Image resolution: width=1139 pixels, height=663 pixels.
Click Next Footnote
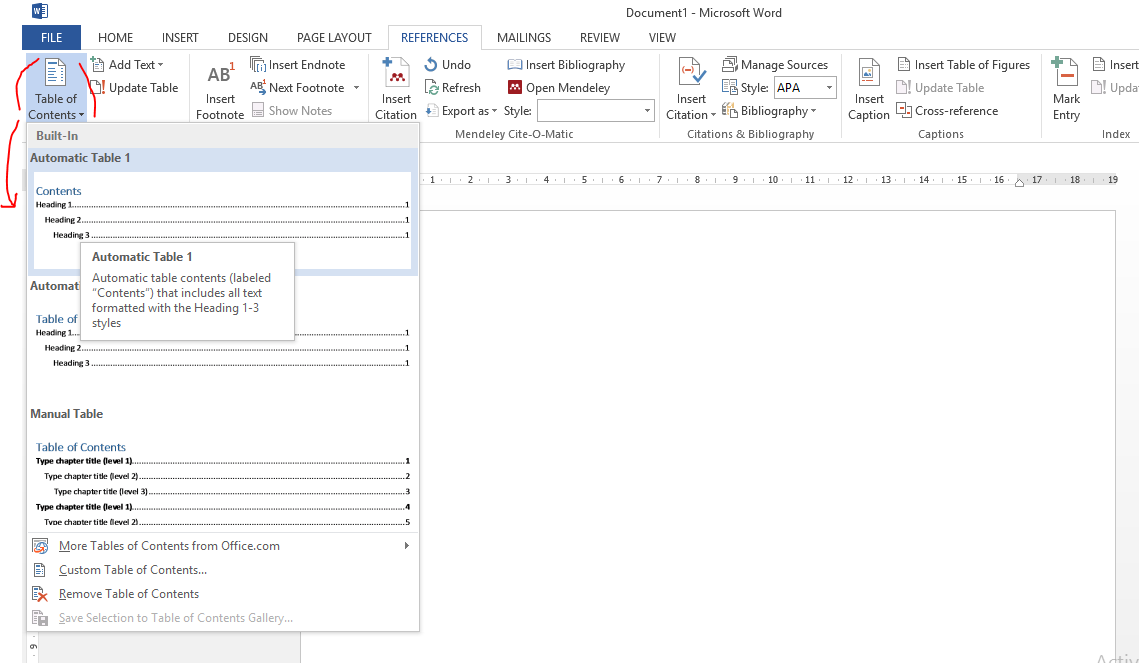pos(299,88)
